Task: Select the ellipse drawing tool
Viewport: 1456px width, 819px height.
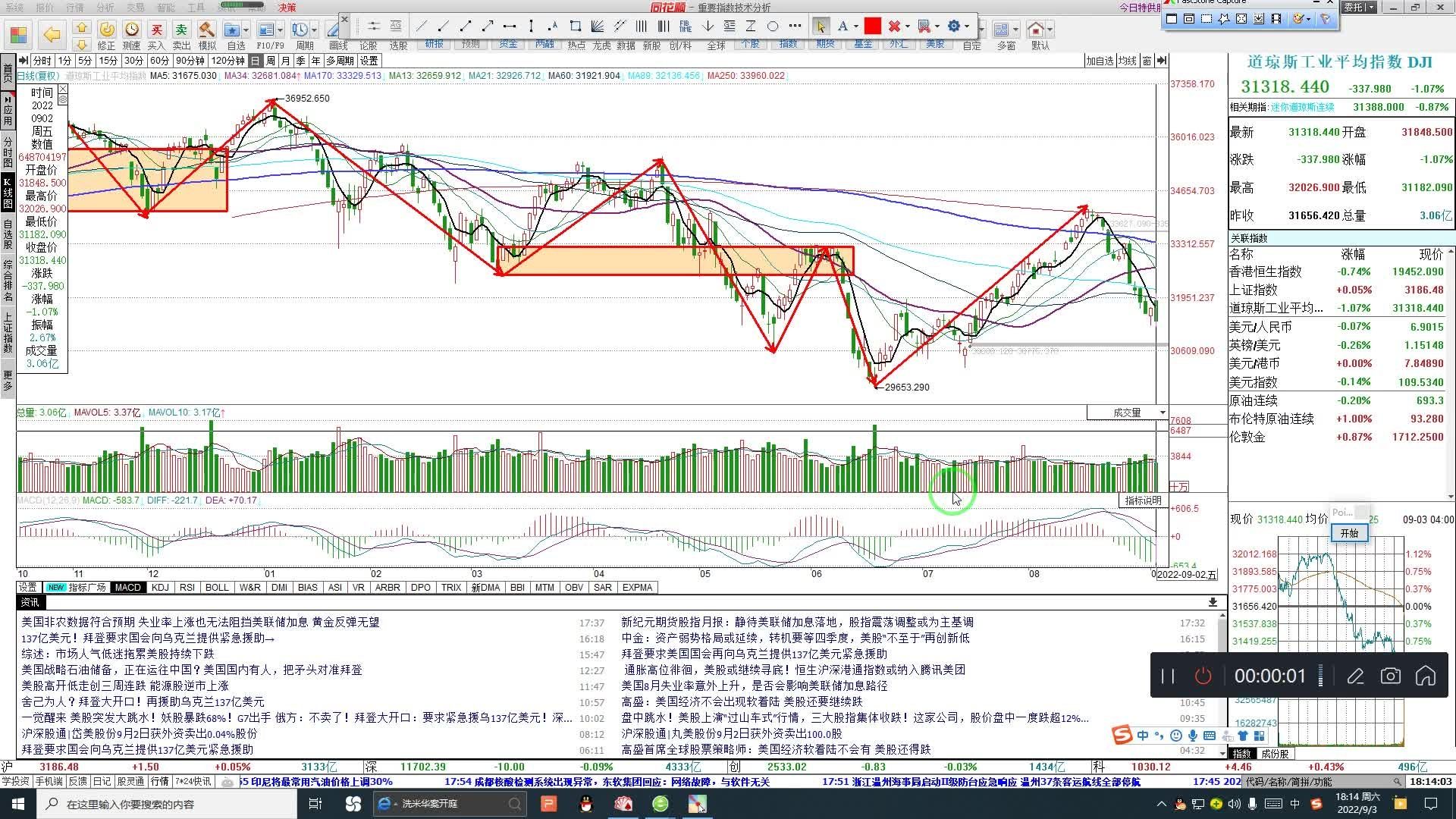Action: [773, 27]
